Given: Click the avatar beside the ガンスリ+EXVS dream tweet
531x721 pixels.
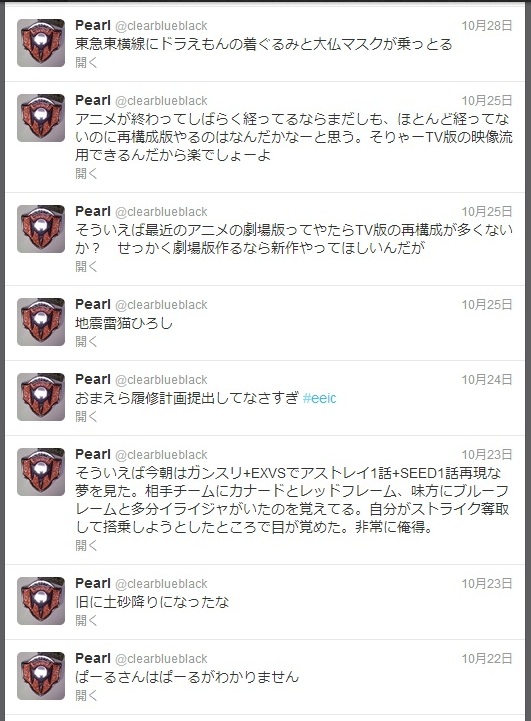Looking at the screenshot, I should pyautogui.click(x=41, y=472).
